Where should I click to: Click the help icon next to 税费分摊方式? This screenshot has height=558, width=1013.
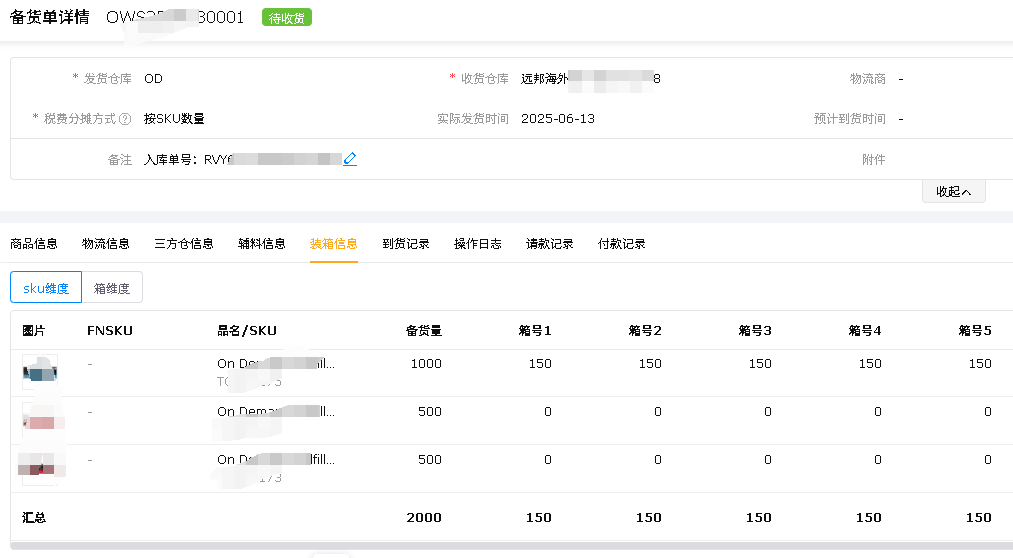point(125,119)
